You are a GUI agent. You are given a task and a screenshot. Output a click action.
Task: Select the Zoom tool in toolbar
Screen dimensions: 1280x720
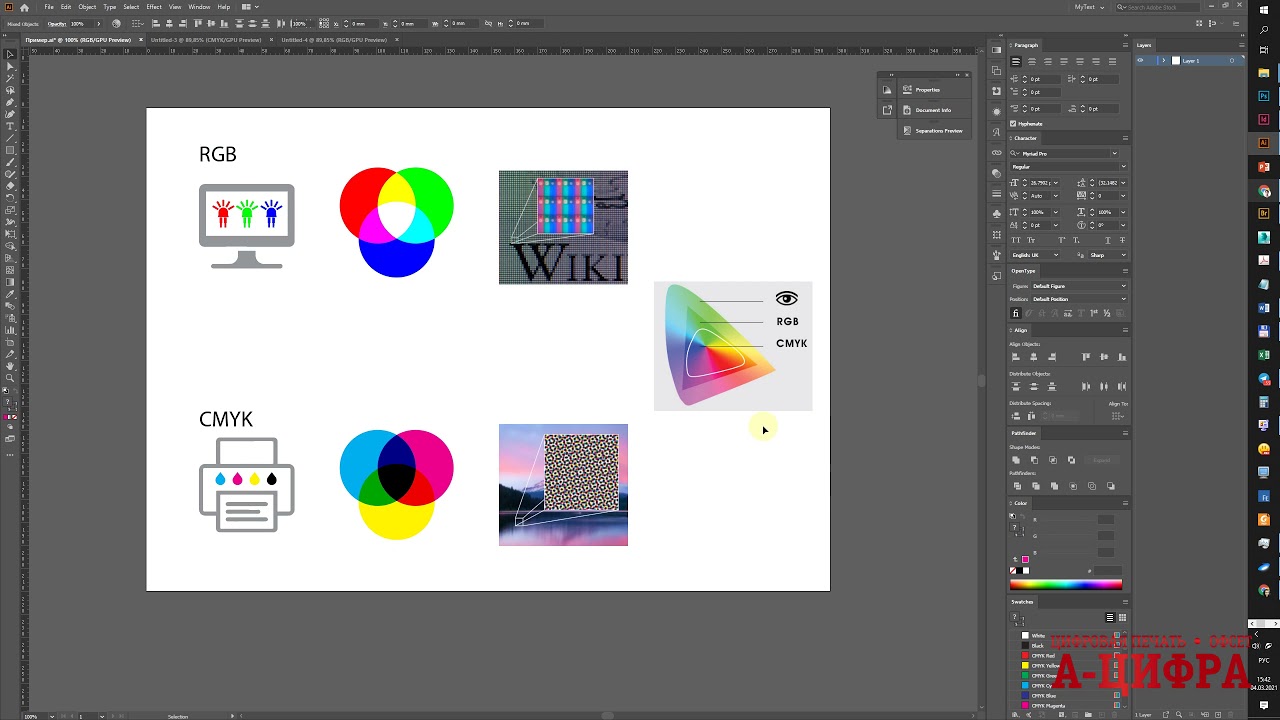tap(10, 378)
